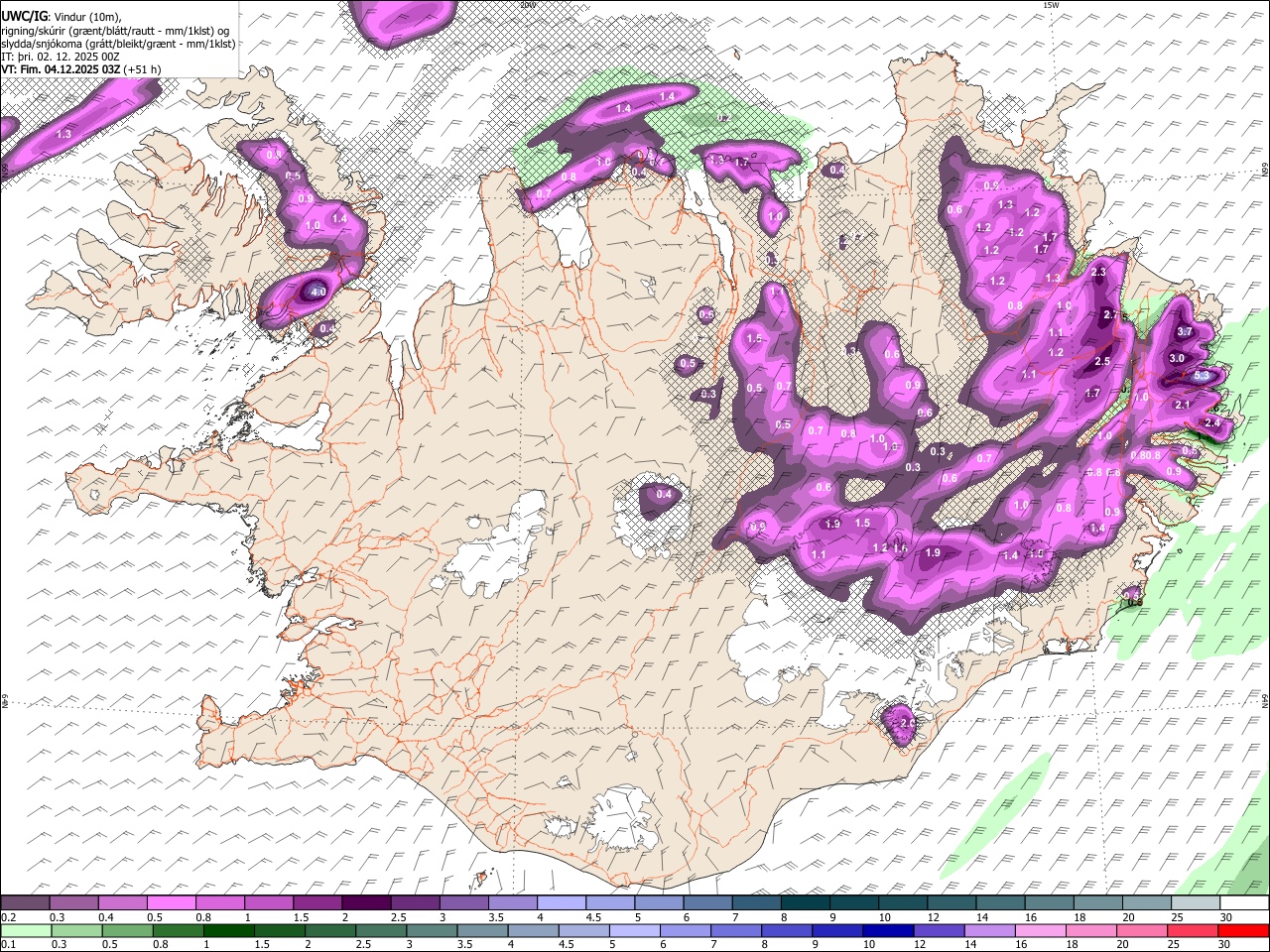Viewport: 1270px width, 952px height.
Task: Click the 'UWC/IG: Vindur (10m)' title line
Action: pos(62,17)
